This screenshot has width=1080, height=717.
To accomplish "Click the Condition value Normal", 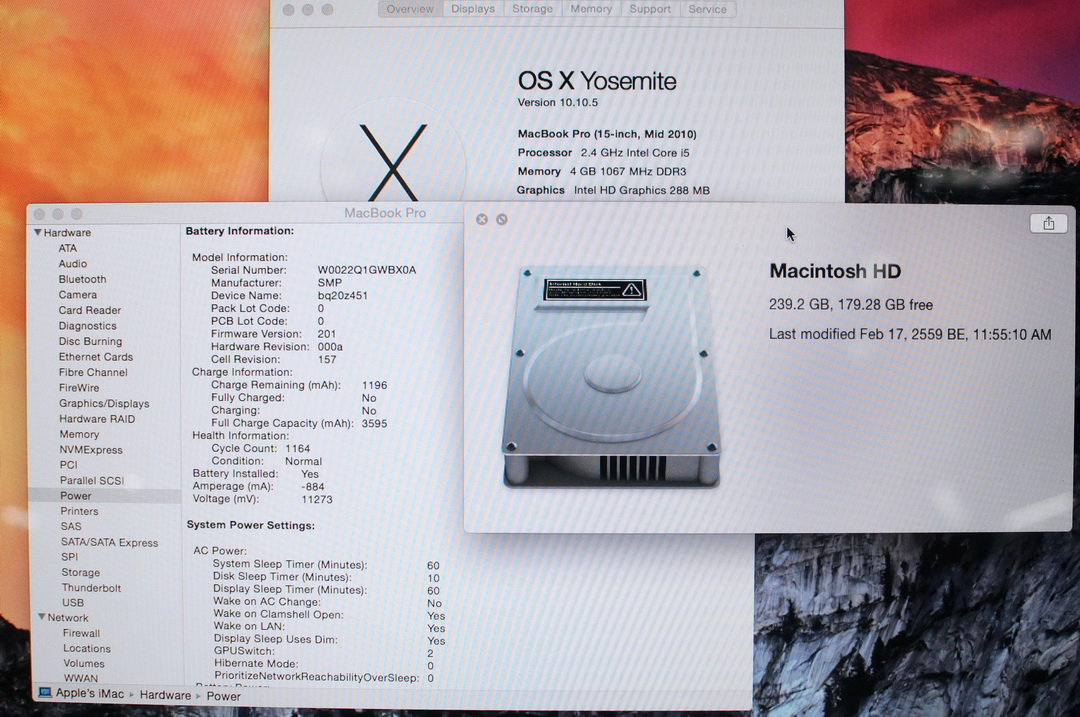I will (303, 461).
